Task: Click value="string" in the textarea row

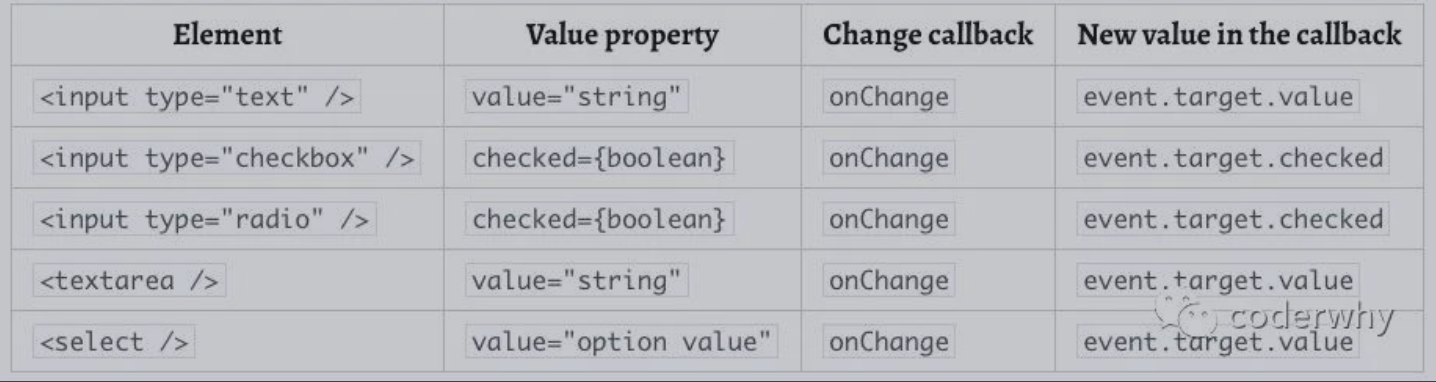Action: point(578,281)
